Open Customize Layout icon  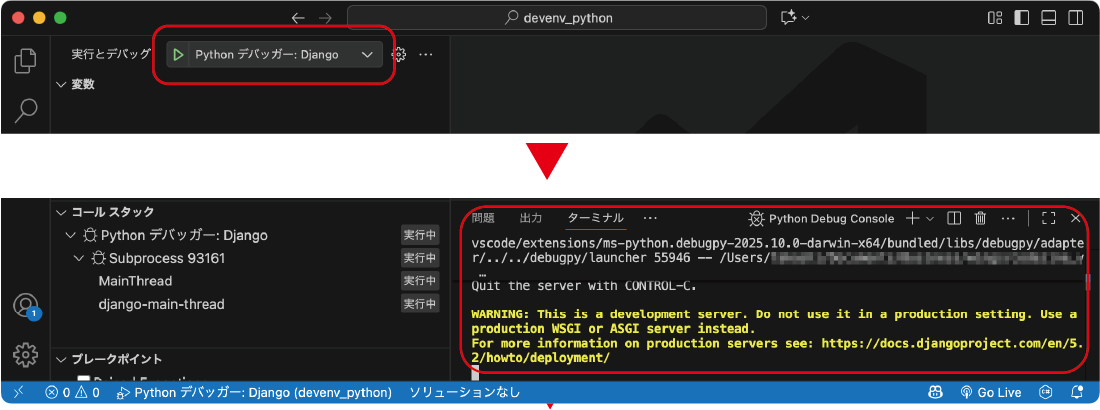(995, 18)
